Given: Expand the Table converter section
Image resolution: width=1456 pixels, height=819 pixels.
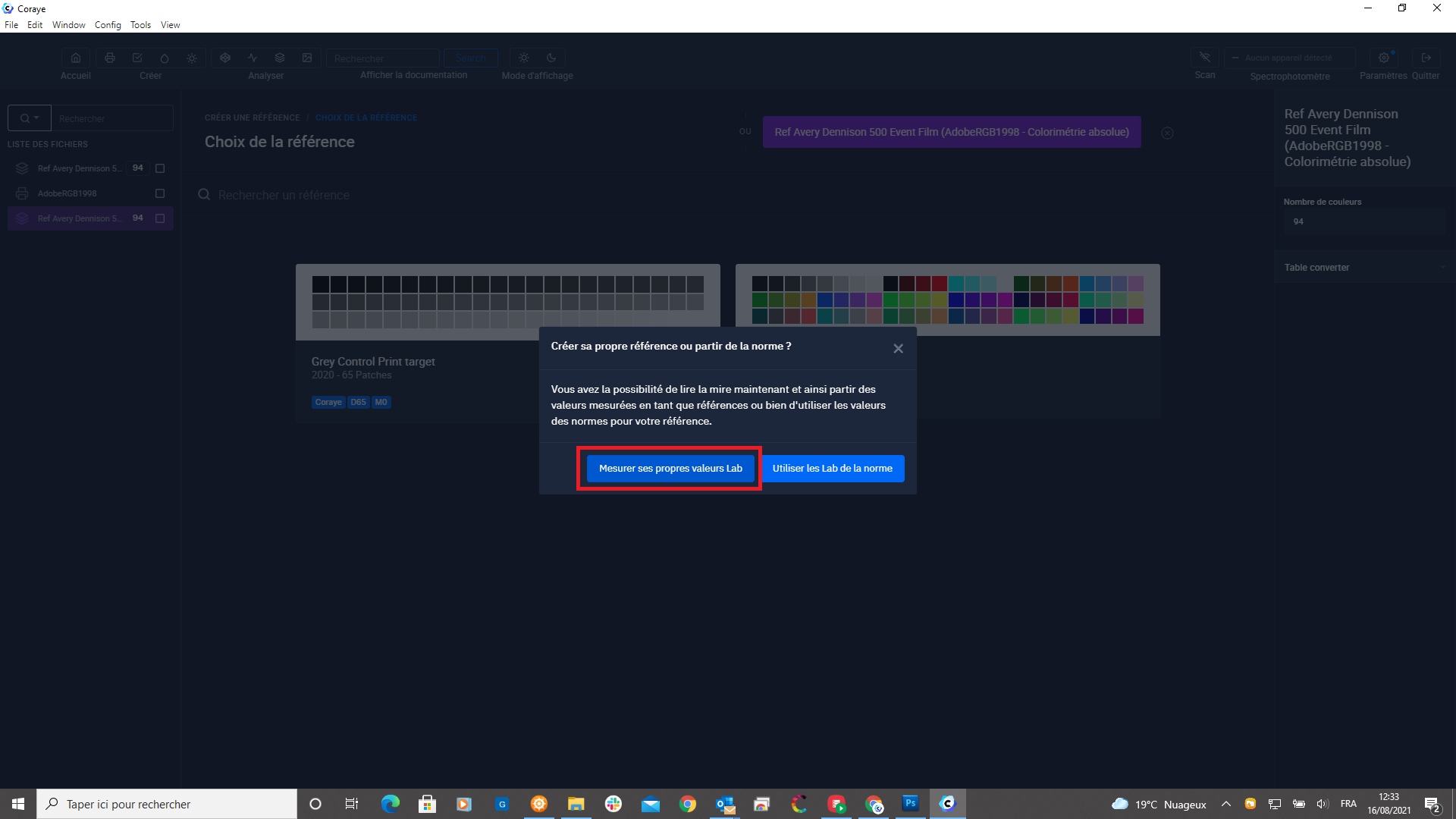Looking at the screenshot, I should [x=1365, y=268].
